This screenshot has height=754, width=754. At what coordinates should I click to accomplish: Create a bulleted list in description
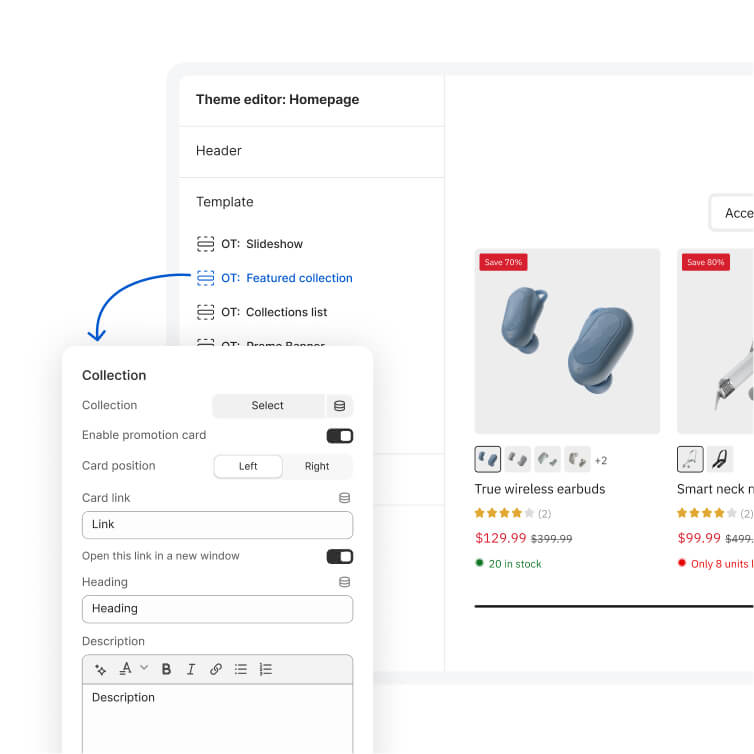point(240,670)
